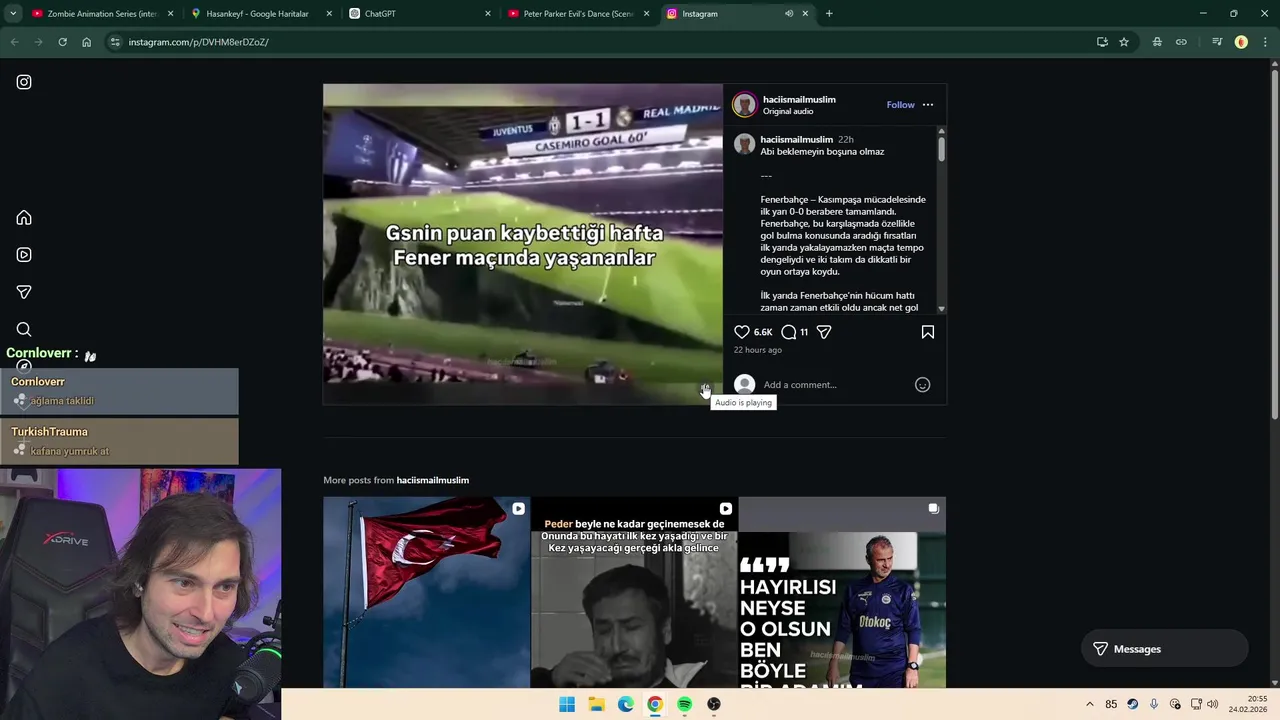This screenshot has height=720, width=1280.
Task: Open Microsoft Edge from taskbar
Action: [626, 704]
